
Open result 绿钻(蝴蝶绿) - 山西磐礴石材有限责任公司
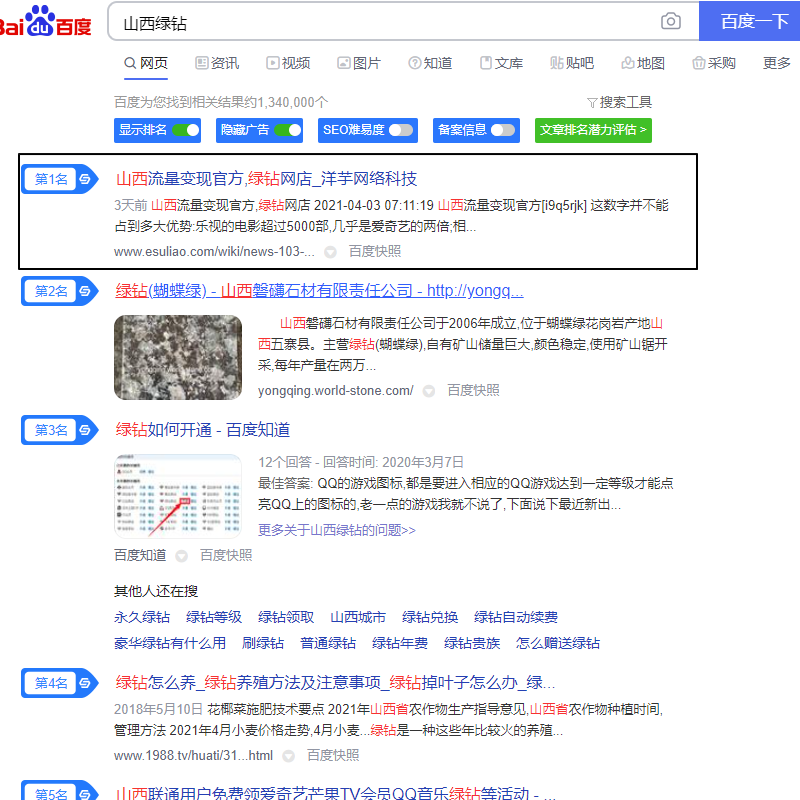coord(319,291)
